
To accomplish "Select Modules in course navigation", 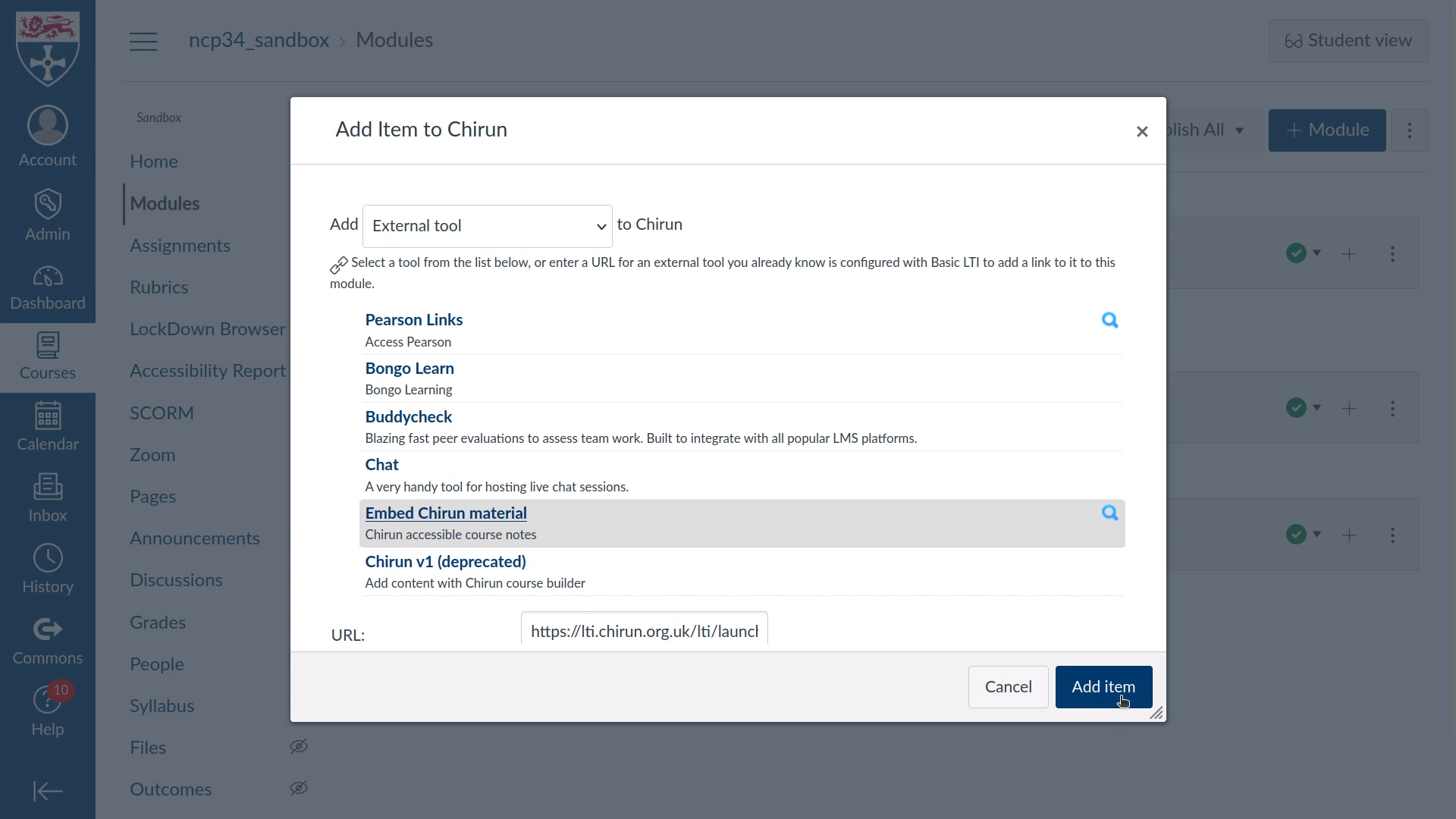I will pyautogui.click(x=165, y=203).
